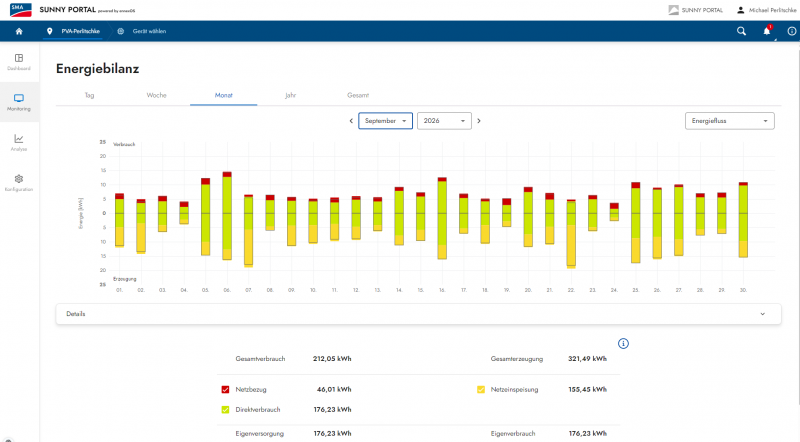
Task: Select the Monat tab
Action: pyautogui.click(x=223, y=95)
